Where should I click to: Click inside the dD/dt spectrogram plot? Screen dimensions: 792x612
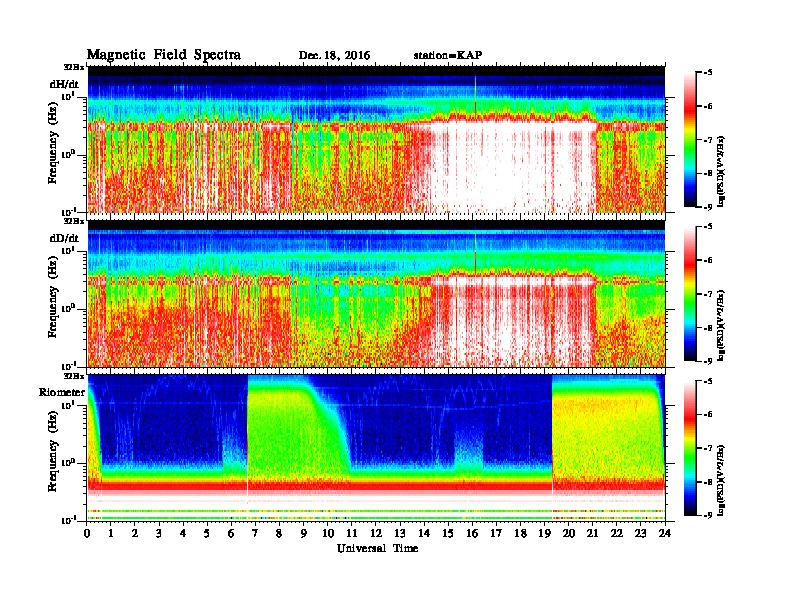tap(376, 293)
